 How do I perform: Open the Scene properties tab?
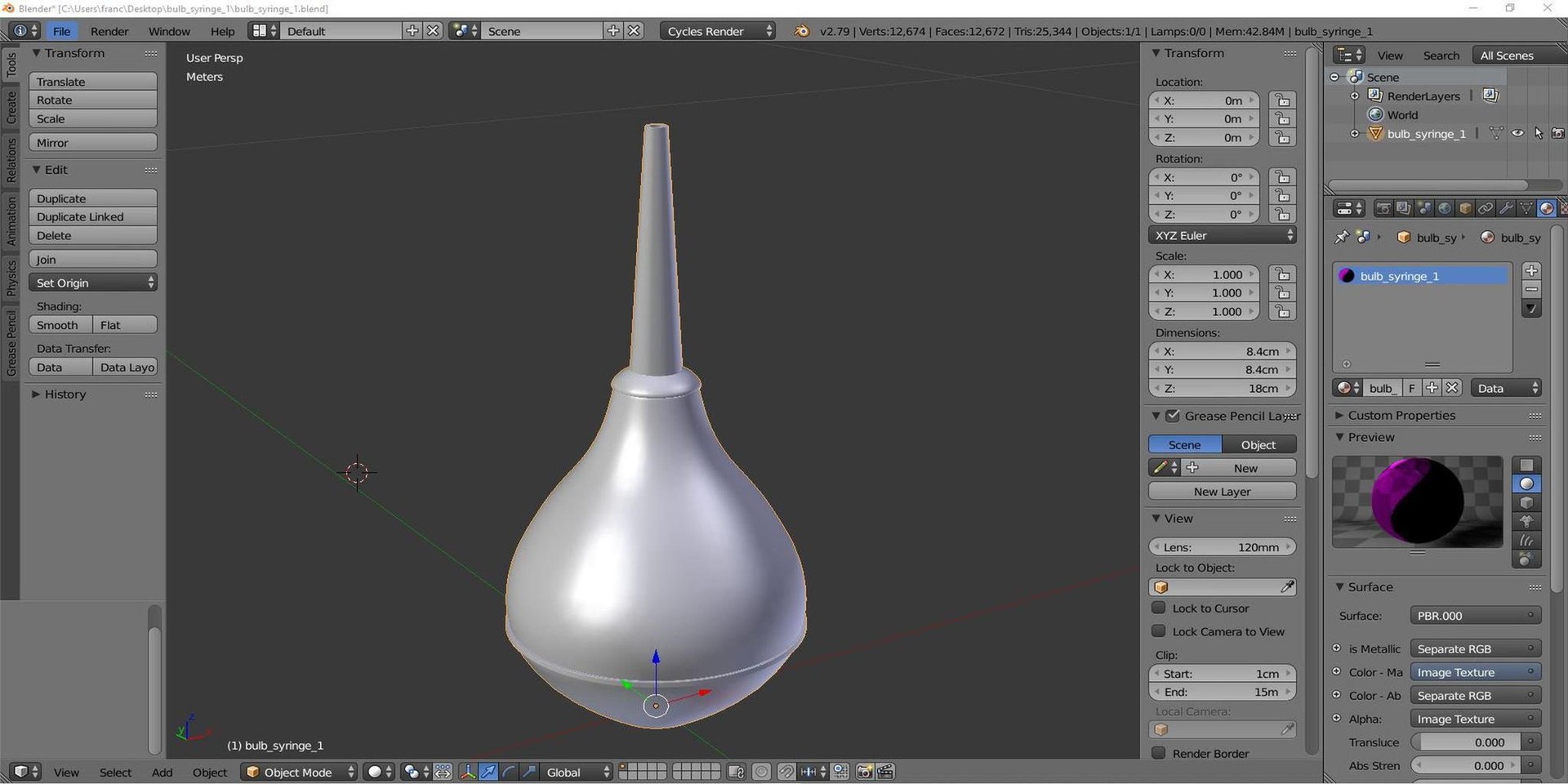1424,208
